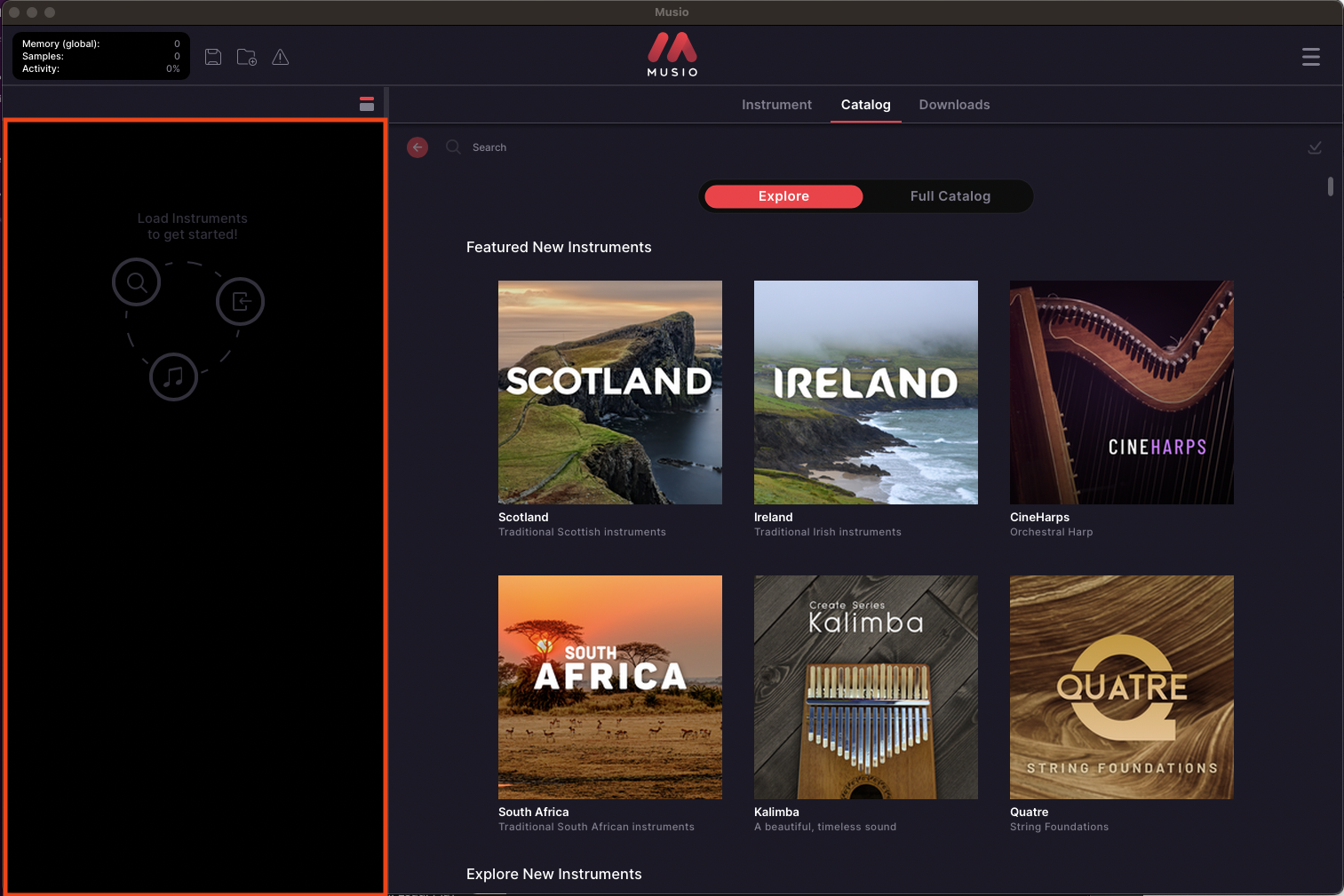Viewport: 1344px width, 896px height.
Task: Click the warning triangle icon
Action: pos(281,57)
